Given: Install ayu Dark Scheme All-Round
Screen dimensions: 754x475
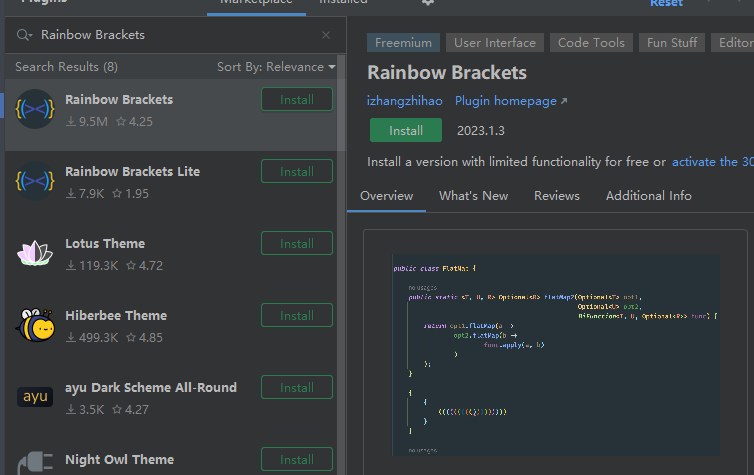Looking at the screenshot, I should 297,388.
